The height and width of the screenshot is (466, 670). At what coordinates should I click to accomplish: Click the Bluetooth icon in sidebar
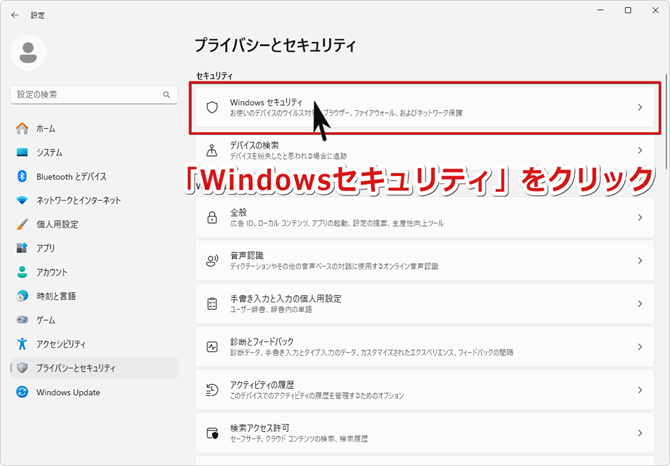[22, 176]
